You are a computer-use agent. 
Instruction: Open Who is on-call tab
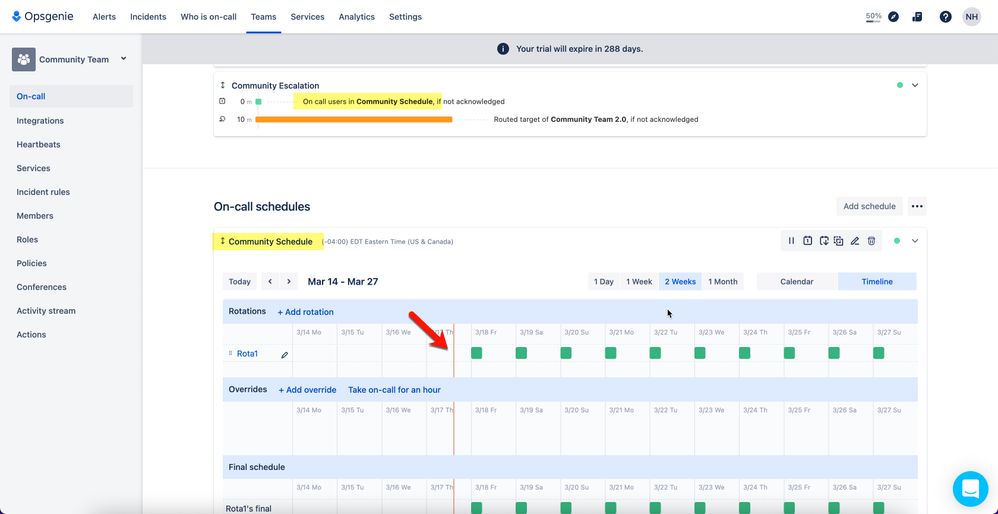click(x=208, y=17)
